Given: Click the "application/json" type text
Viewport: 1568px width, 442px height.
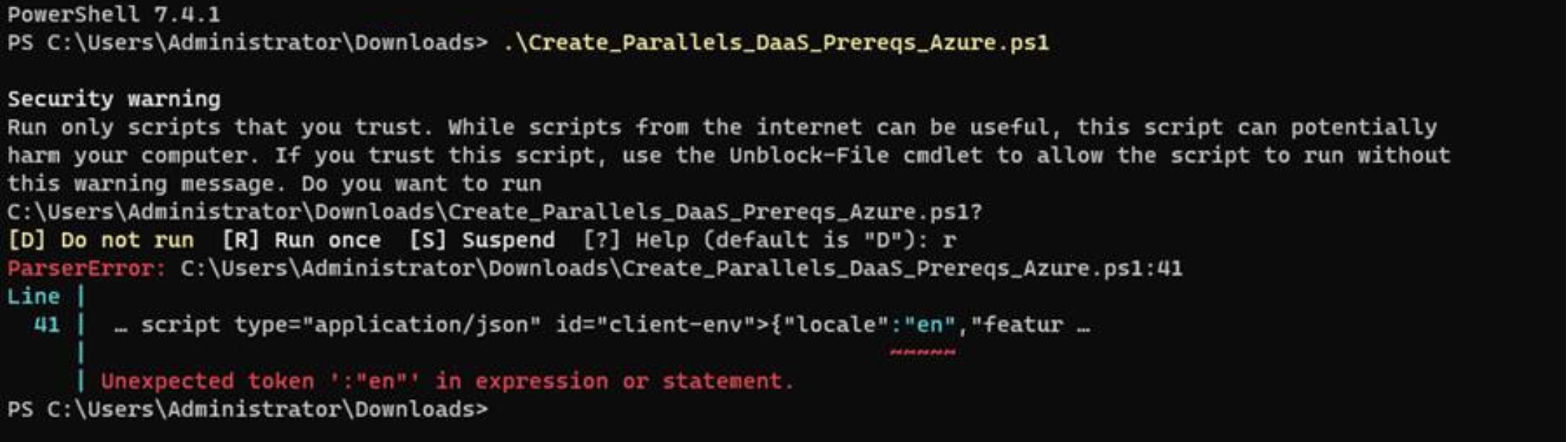Looking at the screenshot, I should 427,324.
